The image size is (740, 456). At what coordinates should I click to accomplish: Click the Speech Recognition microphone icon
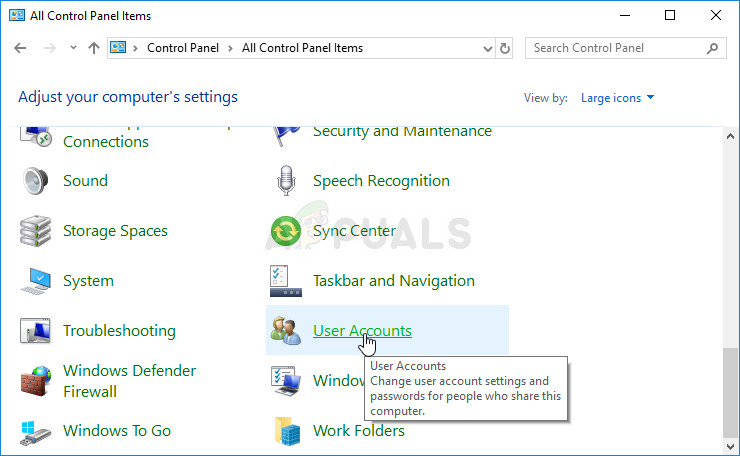[x=286, y=181]
